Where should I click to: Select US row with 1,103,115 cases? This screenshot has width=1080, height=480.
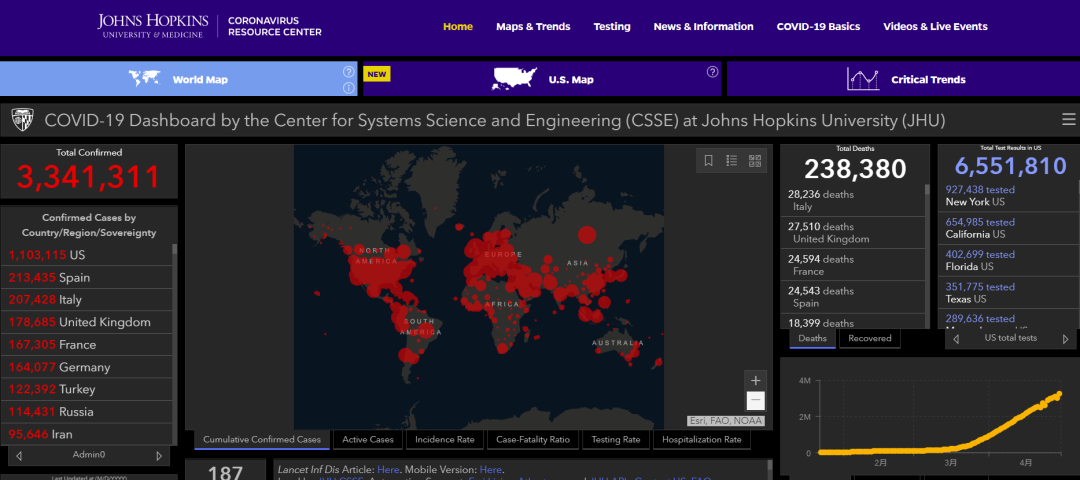pyautogui.click(x=86, y=255)
